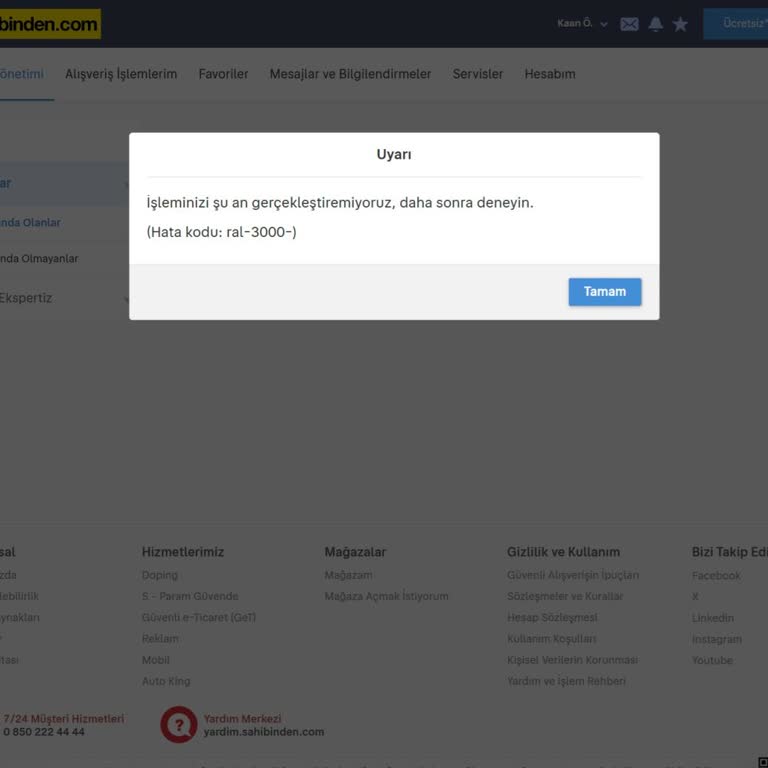Open Yardım ve İşlem Rehberi link
768x768 pixels.
pyautogui.click(x=566, y=681)
